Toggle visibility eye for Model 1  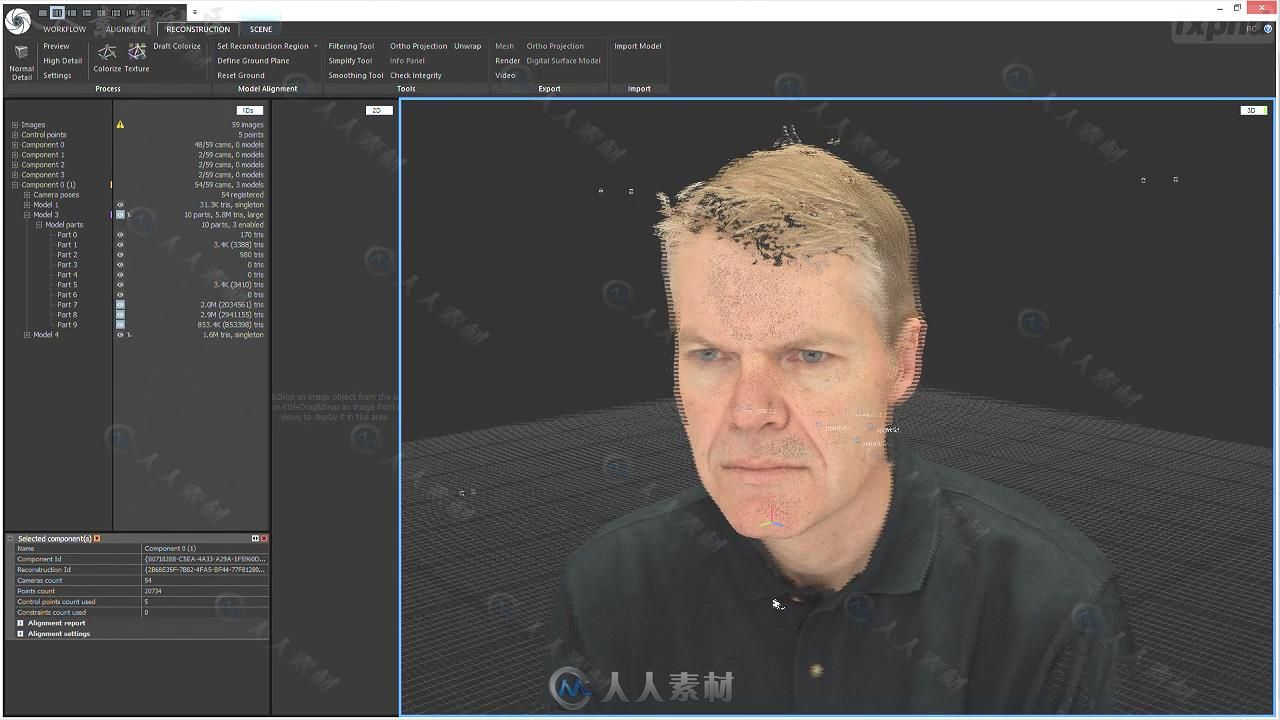tap(120, 205)
